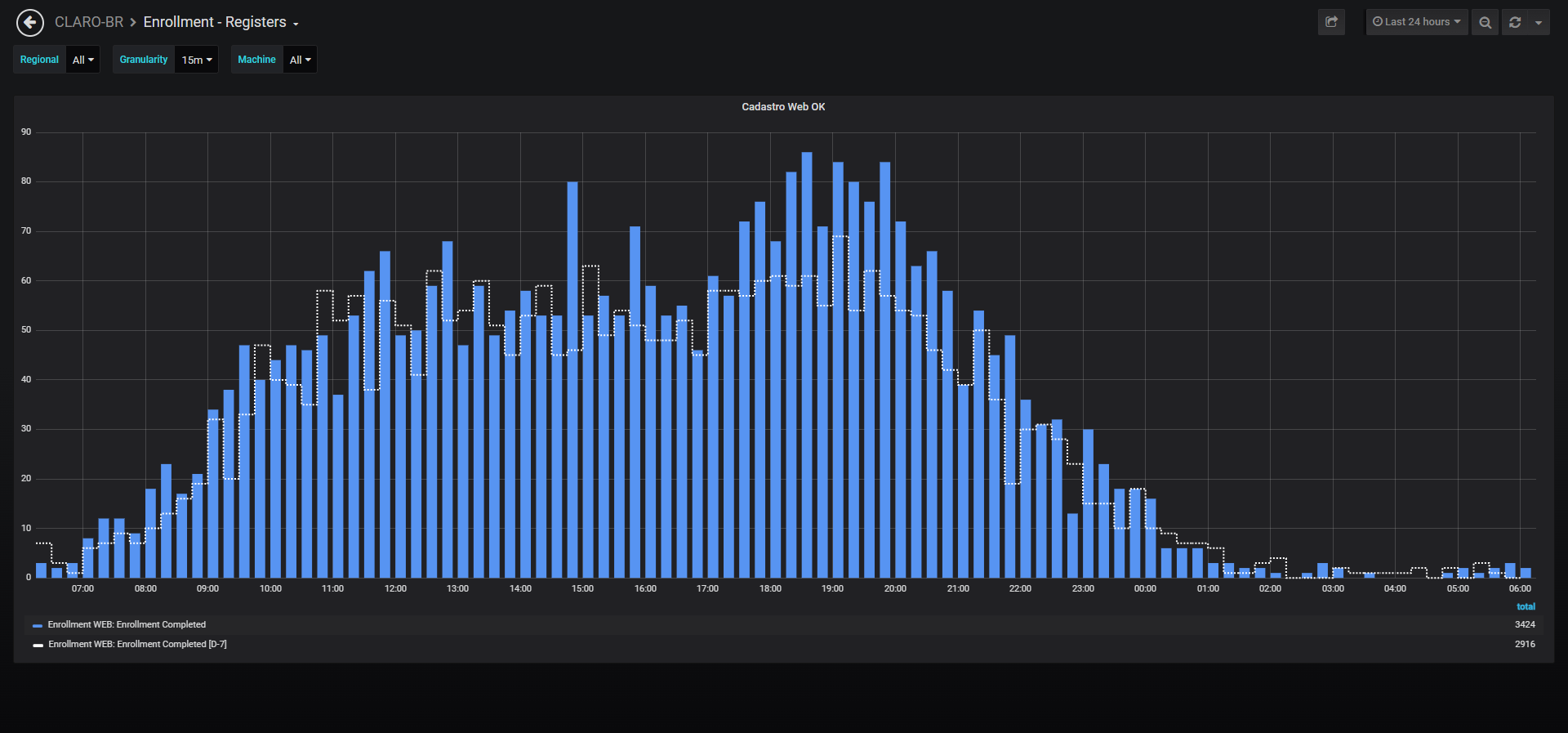Viewport: 1568px width, 733px height.
Task: Open the Granularity 15m dropdown
Action: pos(197,60)
